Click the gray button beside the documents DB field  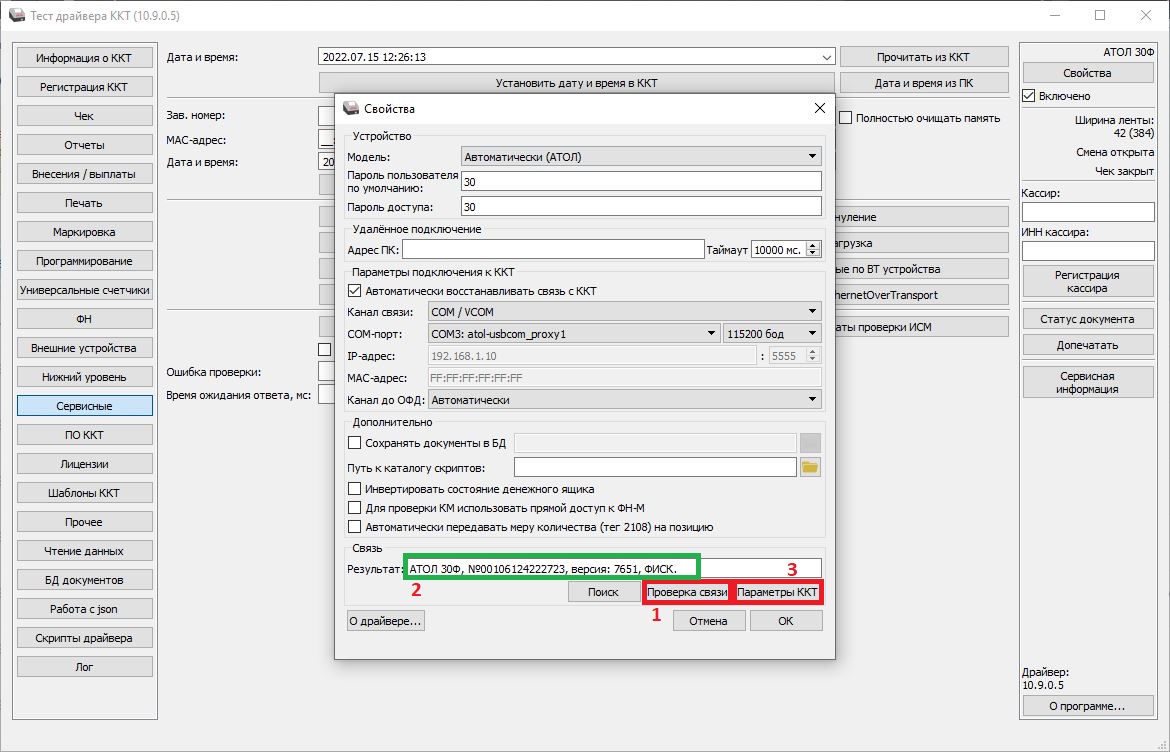[x=810, y=443]
